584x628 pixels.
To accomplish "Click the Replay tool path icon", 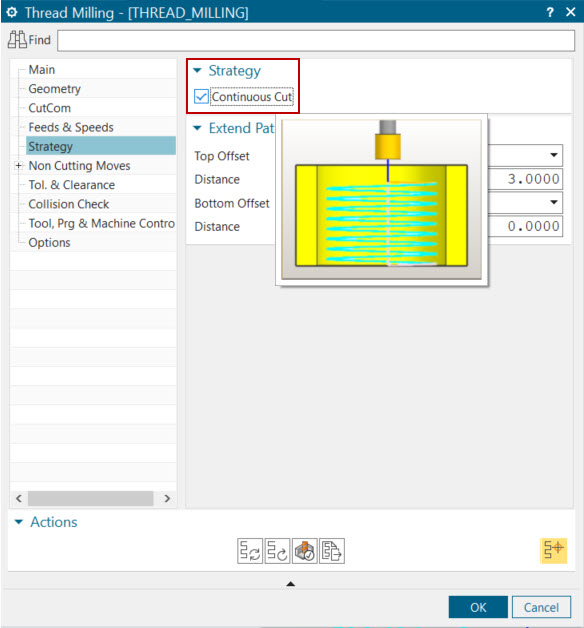I will point(277,551).
